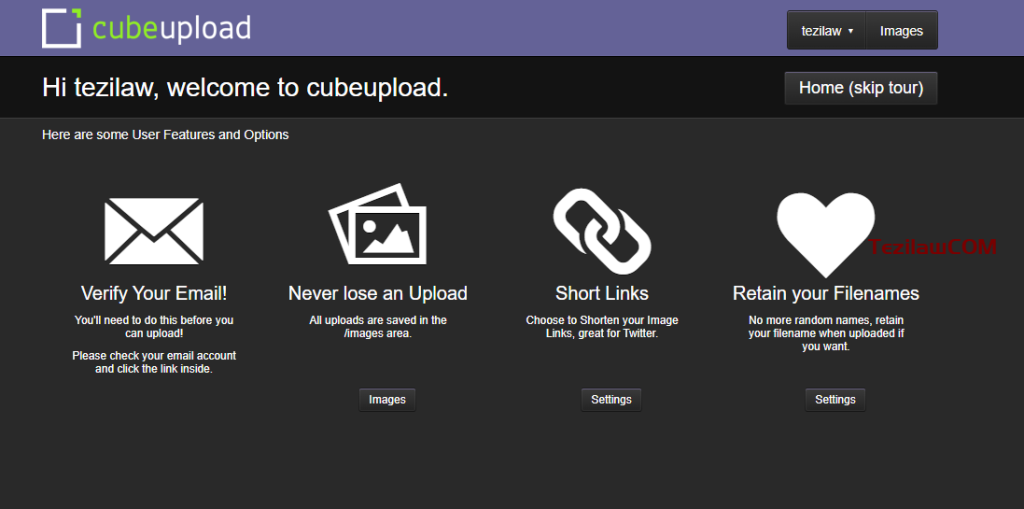Click 'No more random names' description
Image resolution: width=1024 pixels, height=509 pixels.
826,334
